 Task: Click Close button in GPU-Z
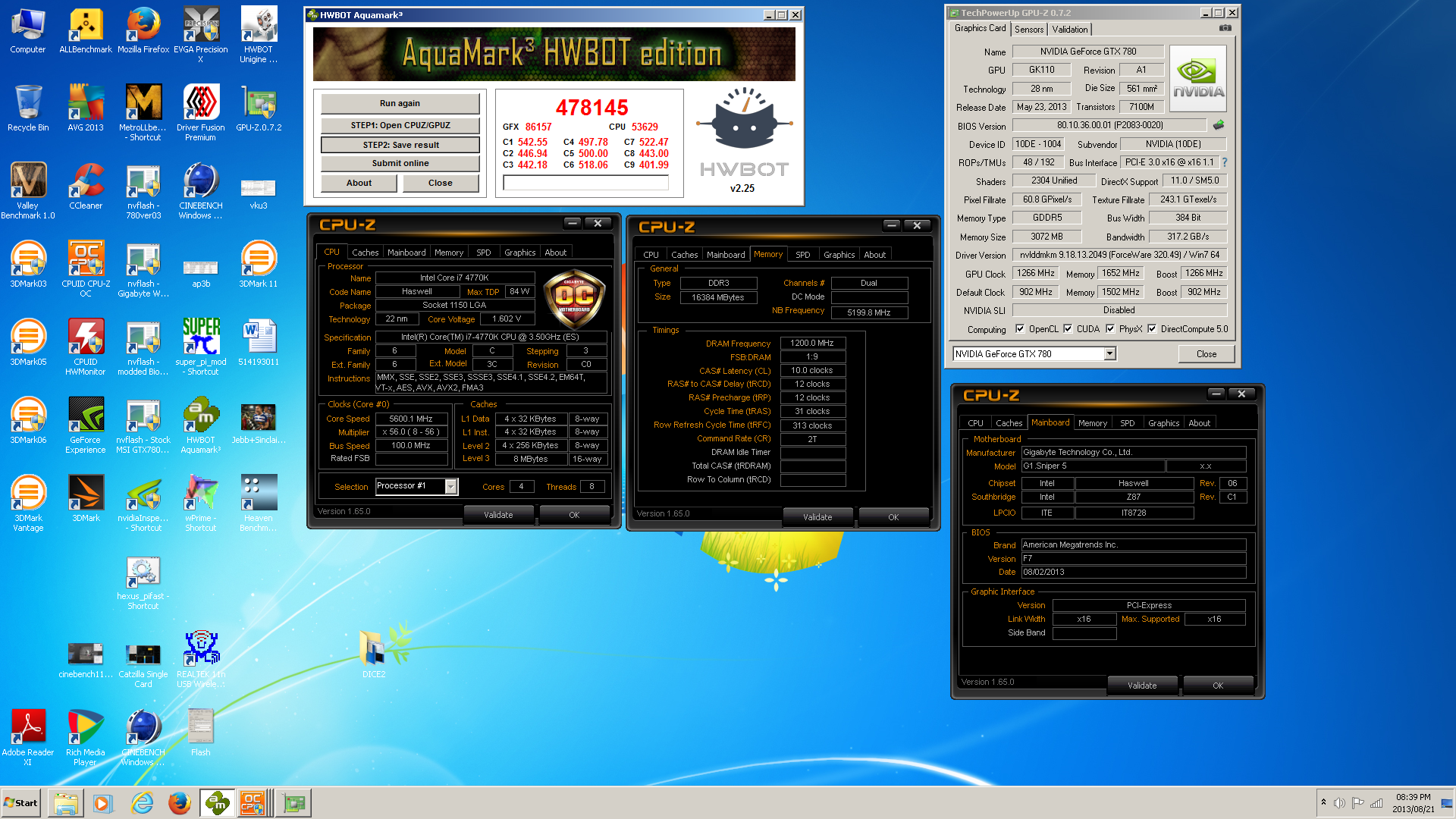click(x=1206, y=354)
